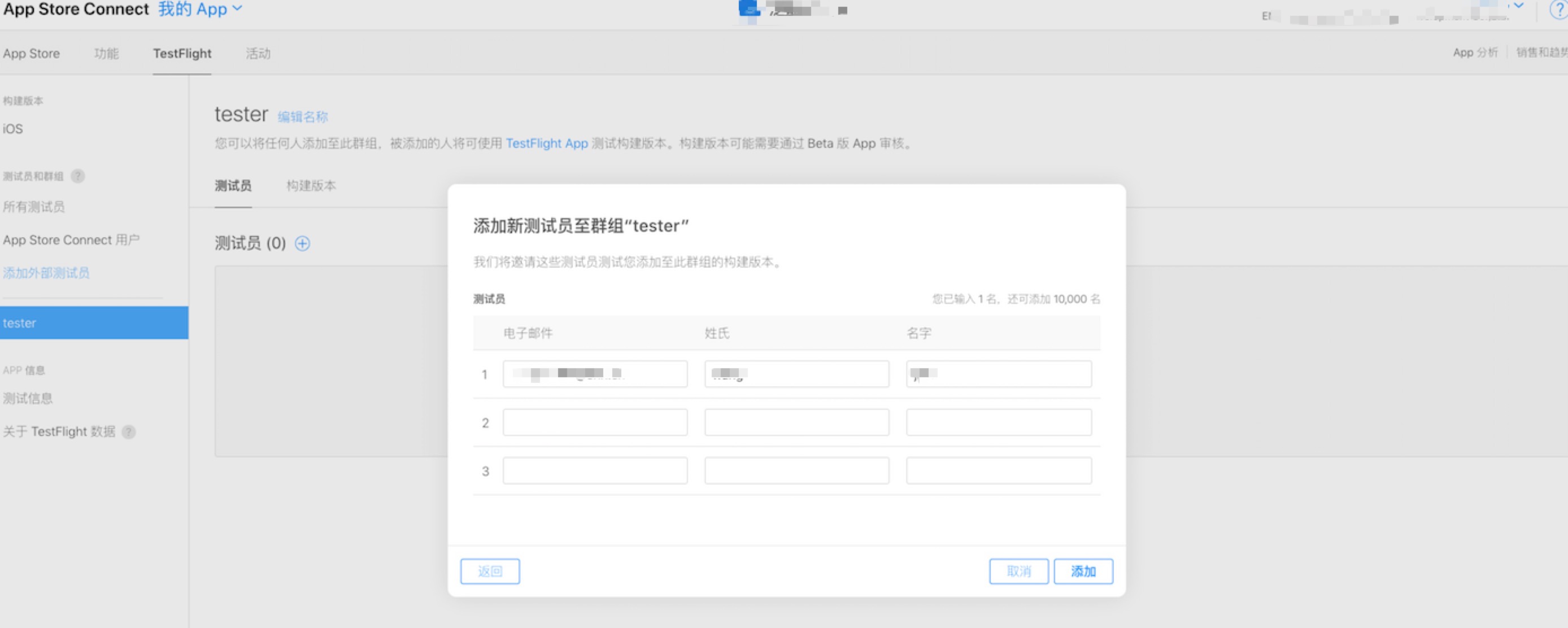Click 编辑名称 link next to tester
The height and width of the screenshot is (628, 1568).
[x=303, y=117]
